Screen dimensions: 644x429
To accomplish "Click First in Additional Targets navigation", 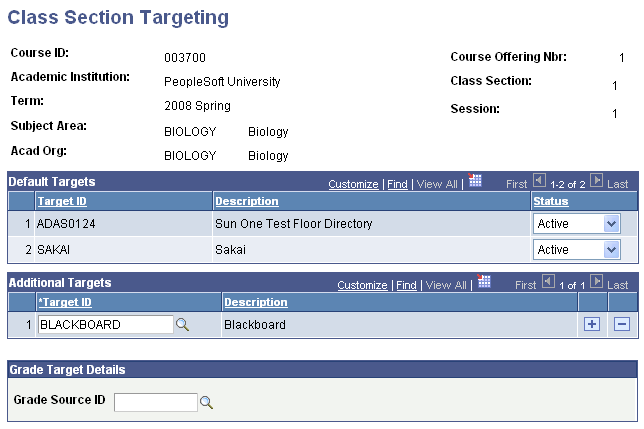I will (x=525, y=285).
